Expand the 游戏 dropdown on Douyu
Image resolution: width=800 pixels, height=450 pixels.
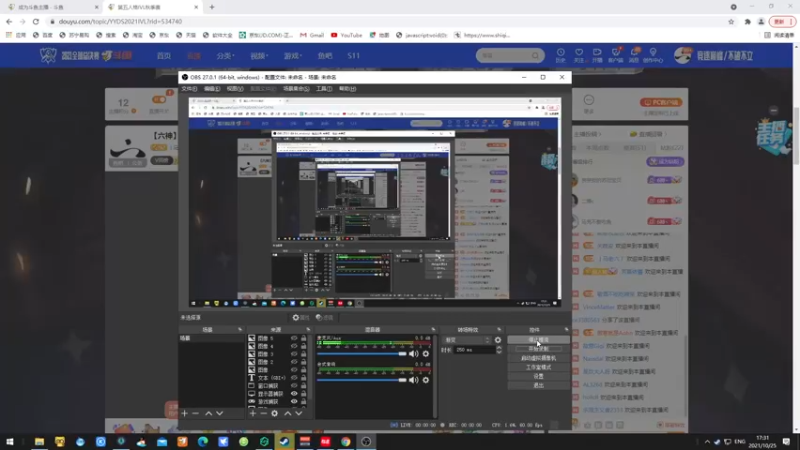[x=293, y=56]
